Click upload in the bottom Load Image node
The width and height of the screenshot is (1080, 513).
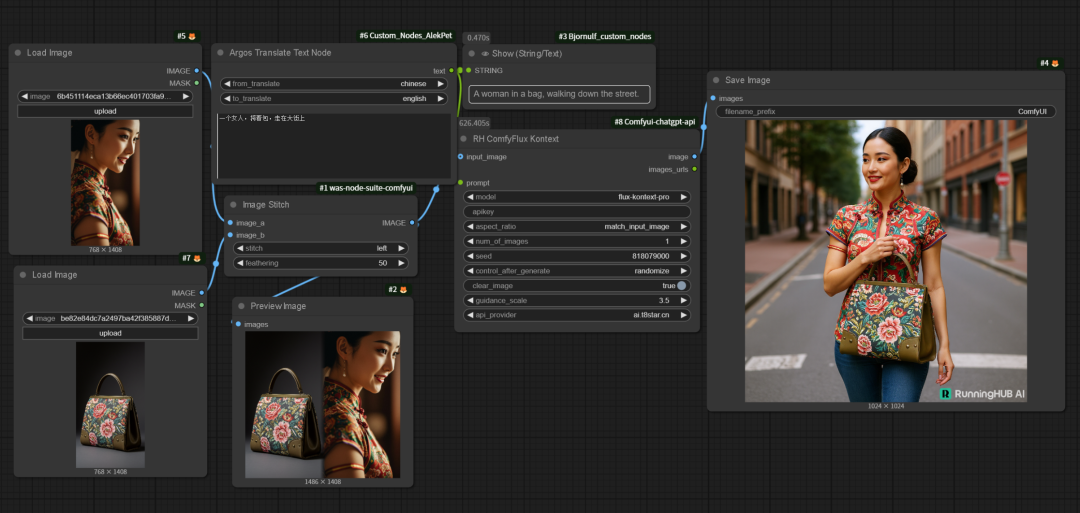coord(110,333)
